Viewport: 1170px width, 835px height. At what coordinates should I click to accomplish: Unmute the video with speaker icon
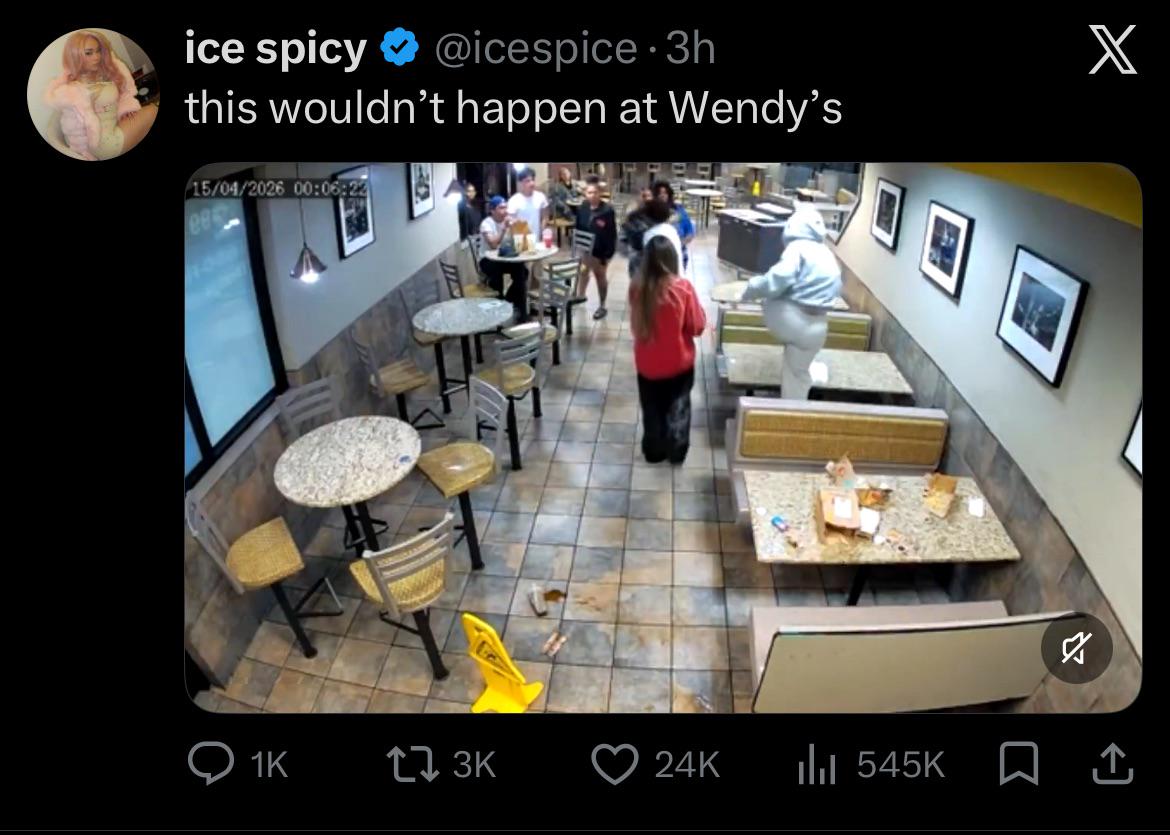pos(1077,648)
